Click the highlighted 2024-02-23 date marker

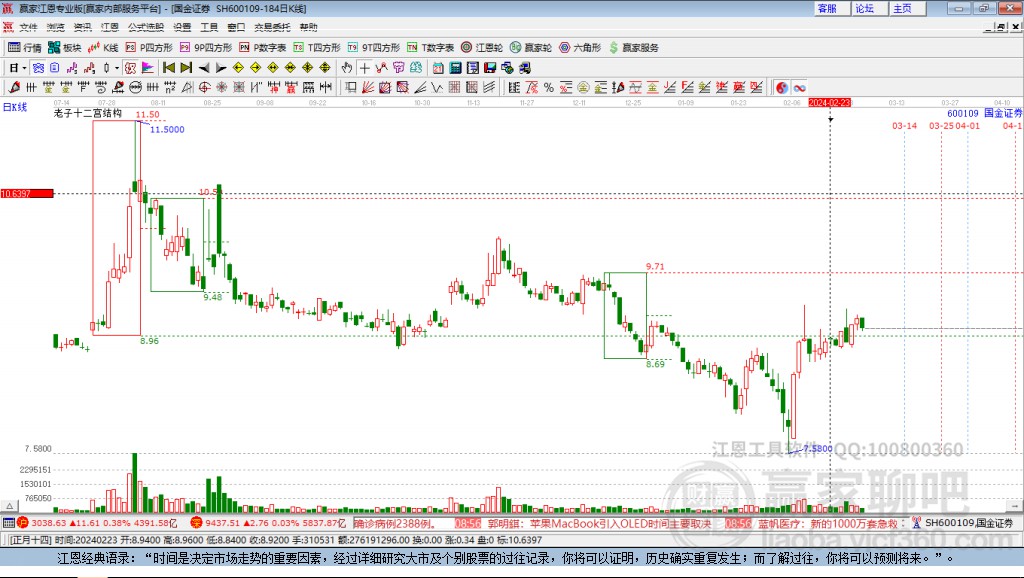pos(829,103)
